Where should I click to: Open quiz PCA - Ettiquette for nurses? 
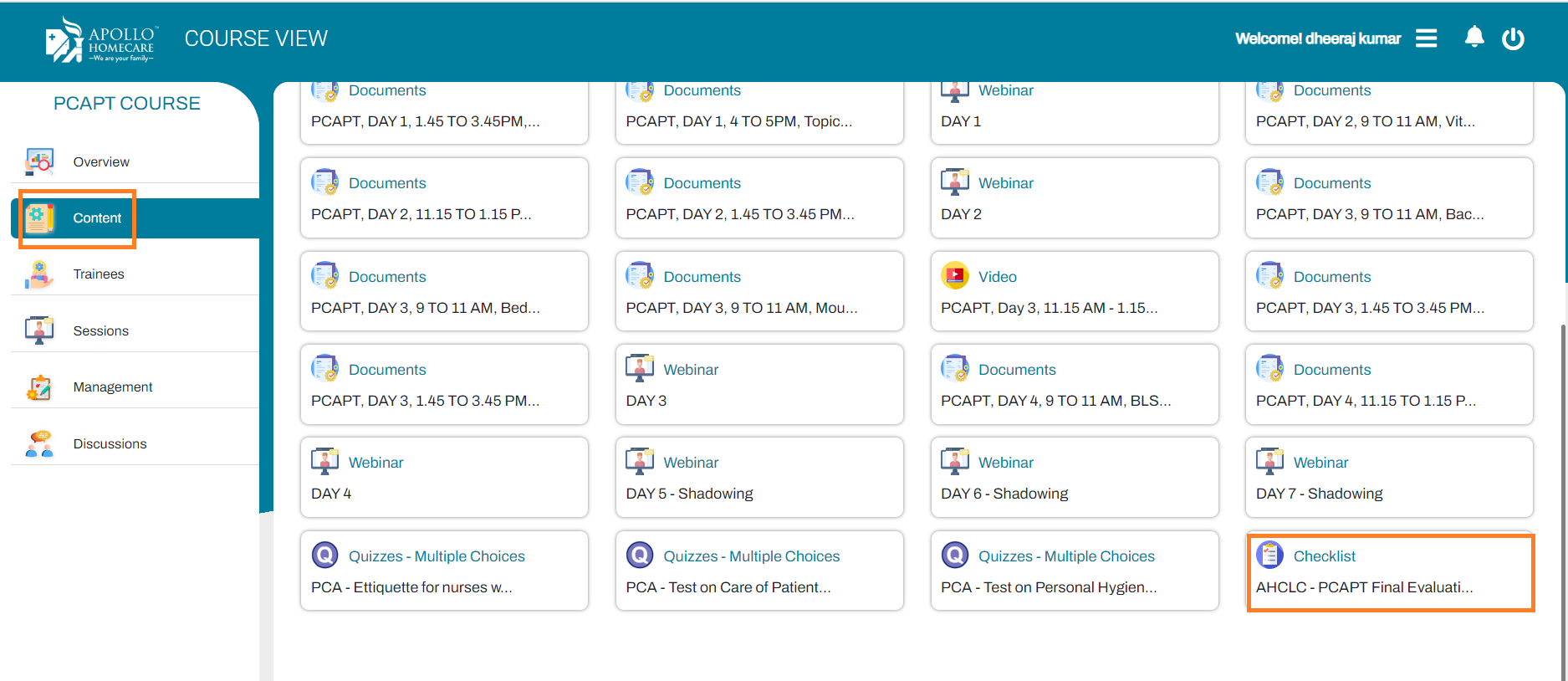point(443,571)
